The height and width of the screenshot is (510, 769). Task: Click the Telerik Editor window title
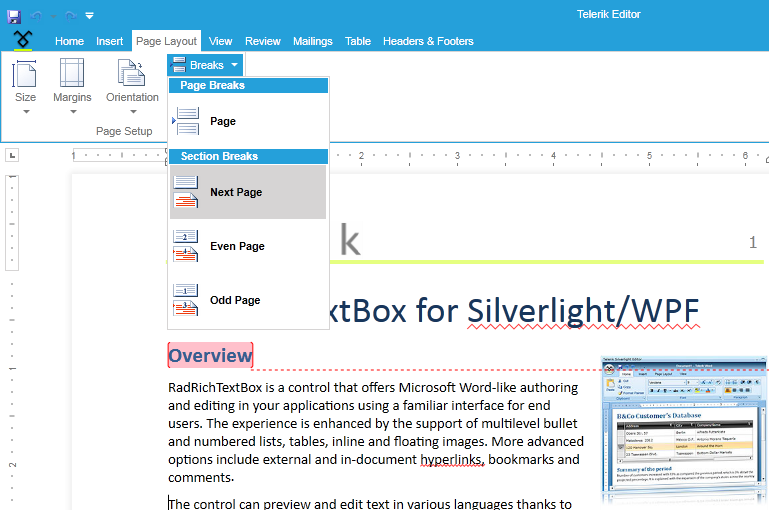pyautogui.click(x=609, y=14)
